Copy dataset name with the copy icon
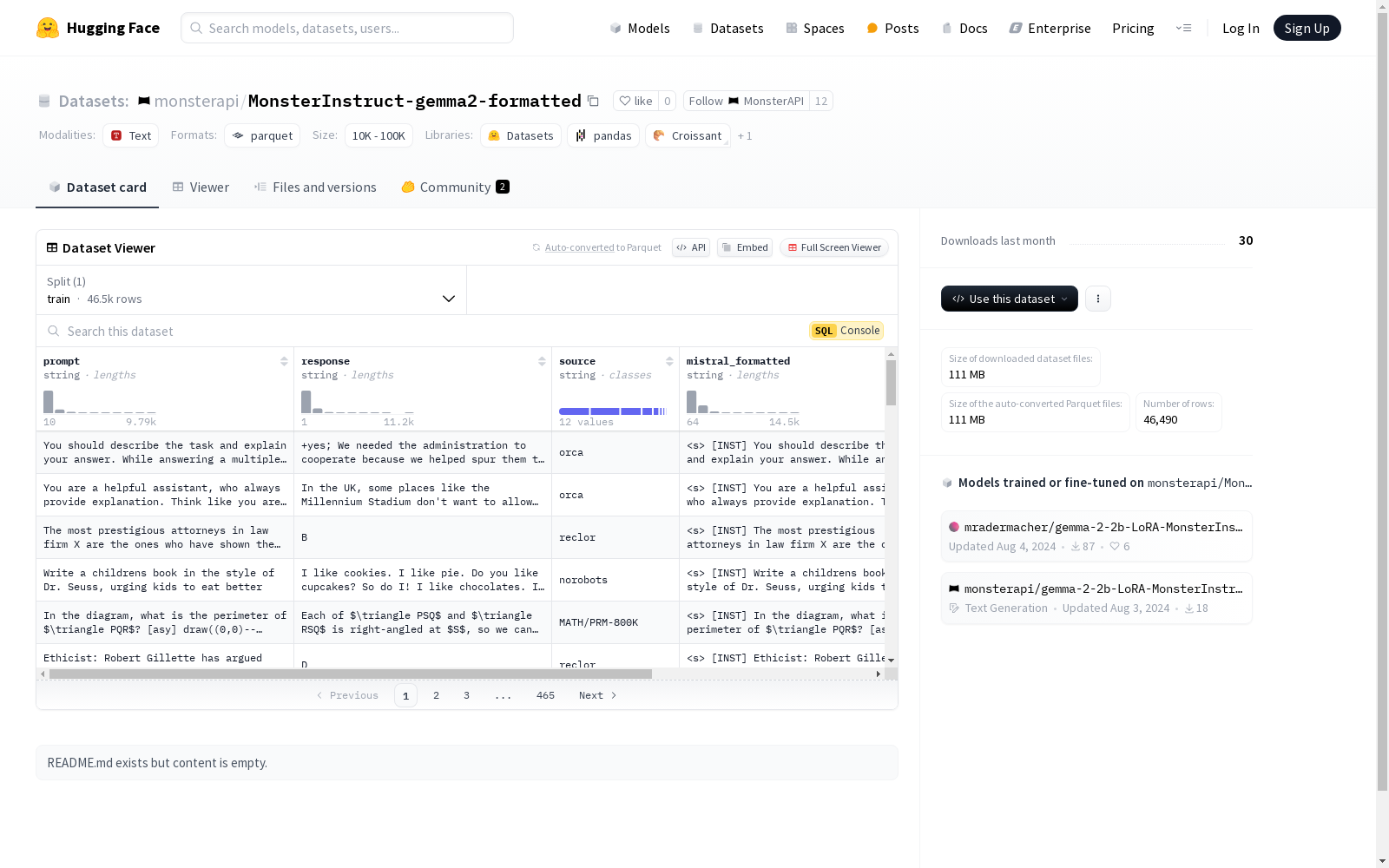 point(593,101)
